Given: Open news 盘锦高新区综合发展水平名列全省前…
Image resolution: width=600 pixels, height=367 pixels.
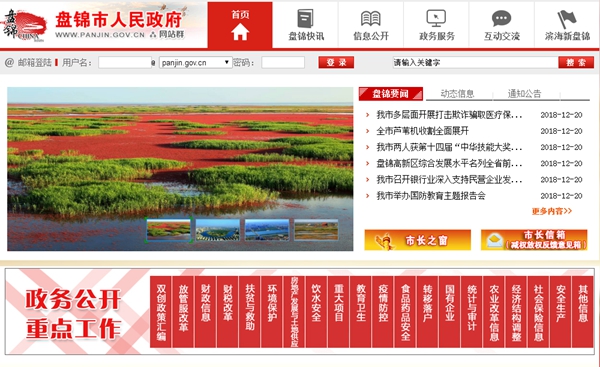Looking at the screenshot, I should coord(449,163).
